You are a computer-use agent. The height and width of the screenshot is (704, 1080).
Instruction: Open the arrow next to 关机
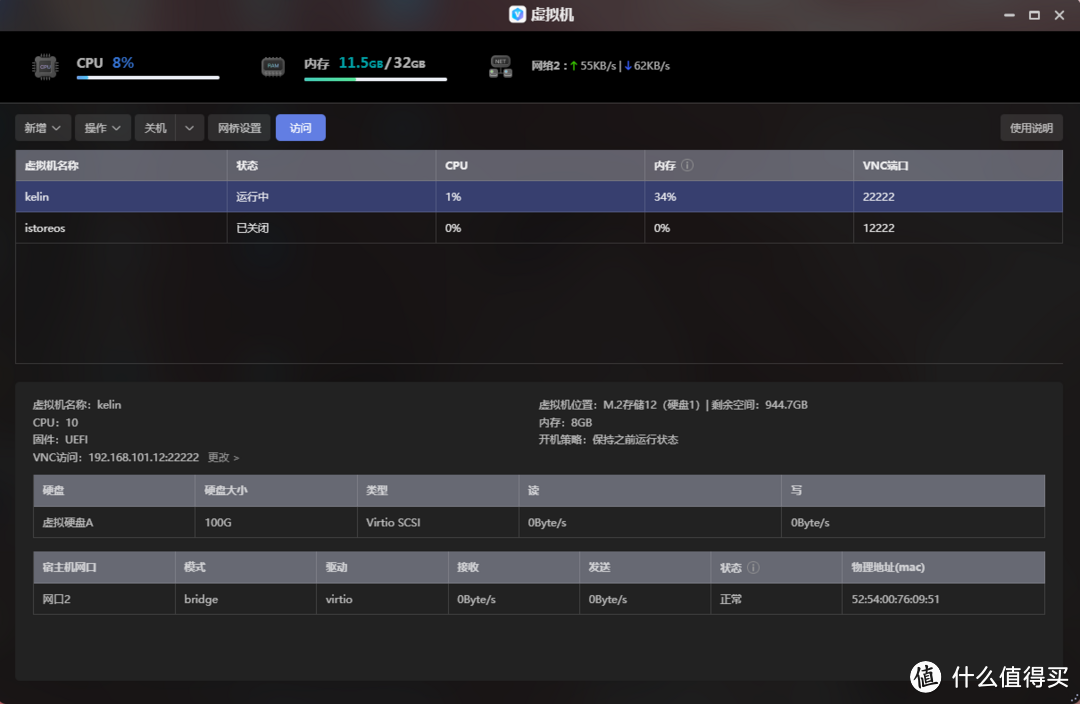(190, 128)
